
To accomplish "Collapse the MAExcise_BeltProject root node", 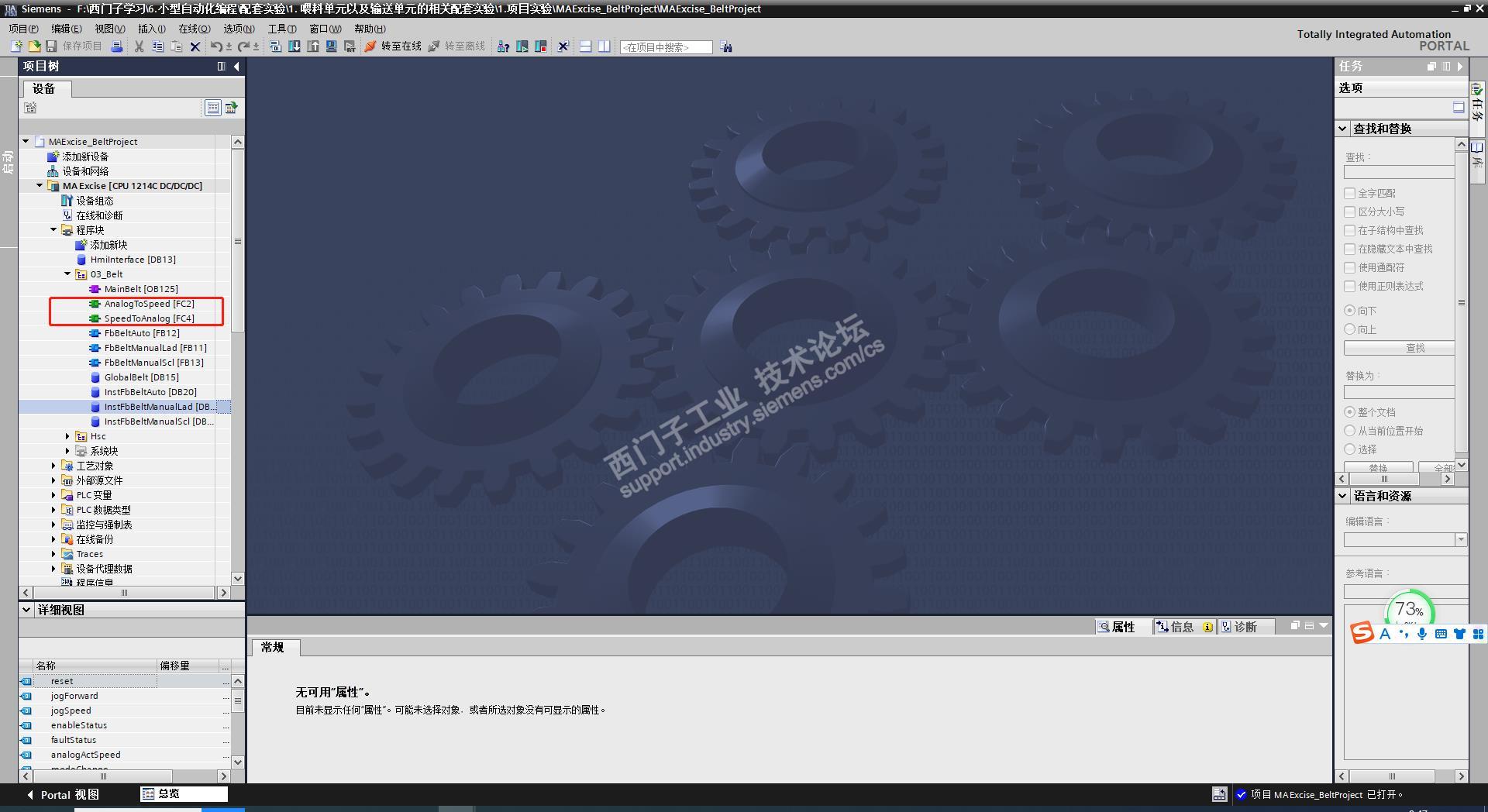I will point(26,142).
